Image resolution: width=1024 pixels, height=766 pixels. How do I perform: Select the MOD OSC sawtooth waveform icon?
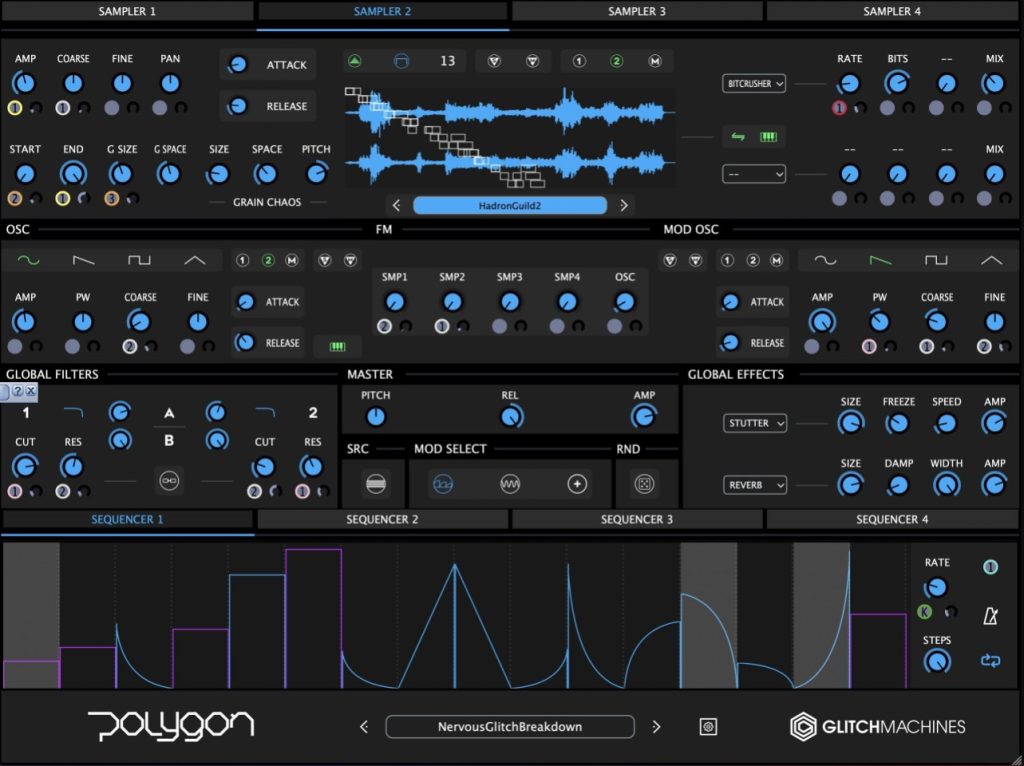[880, 261]
